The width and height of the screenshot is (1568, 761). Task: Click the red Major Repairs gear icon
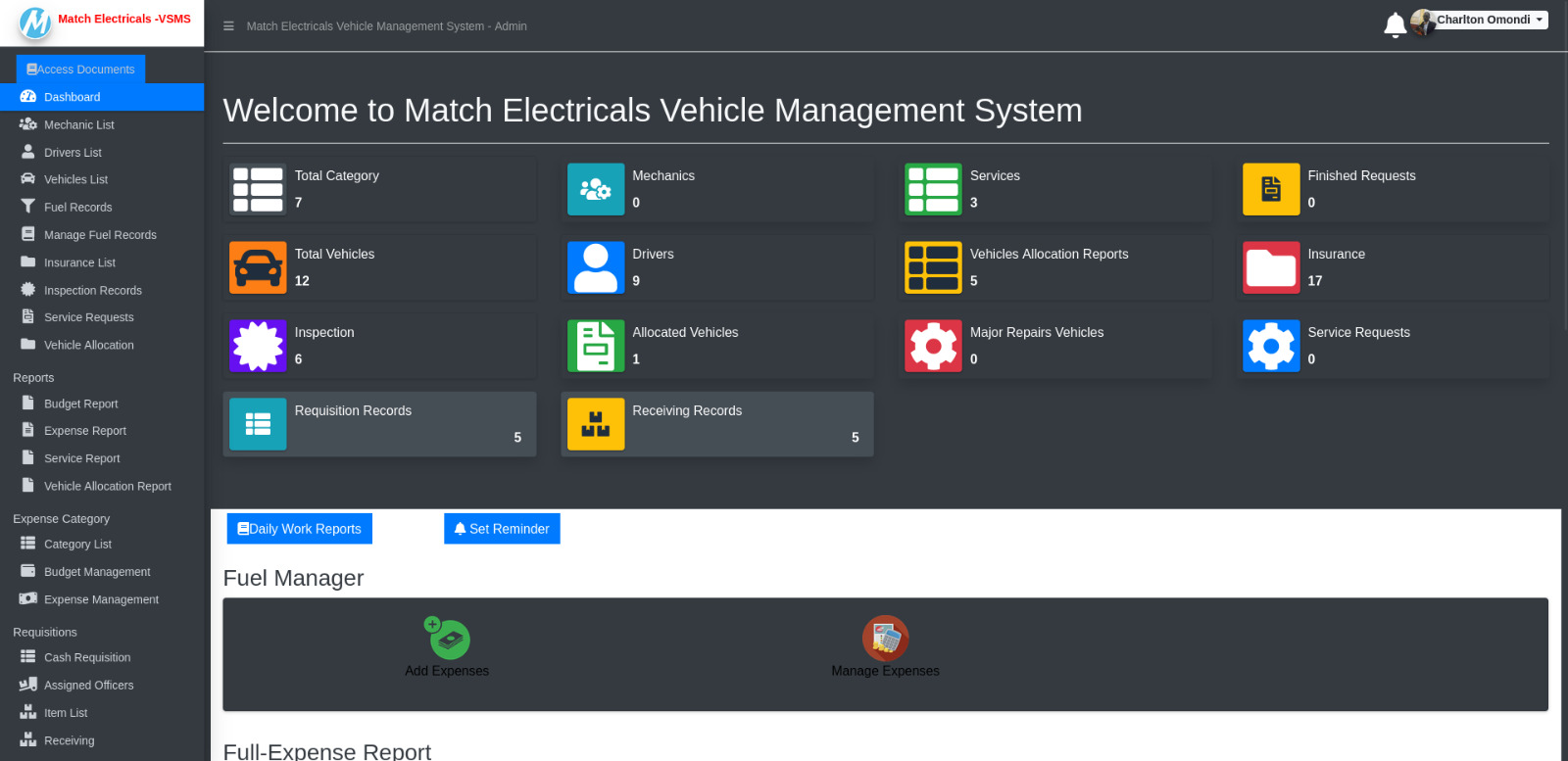coord(933,346)
